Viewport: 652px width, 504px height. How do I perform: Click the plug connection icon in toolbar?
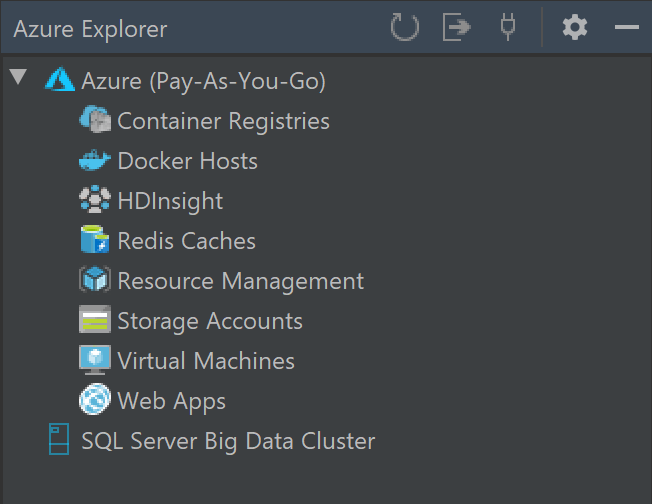click(x=508, y=27)
